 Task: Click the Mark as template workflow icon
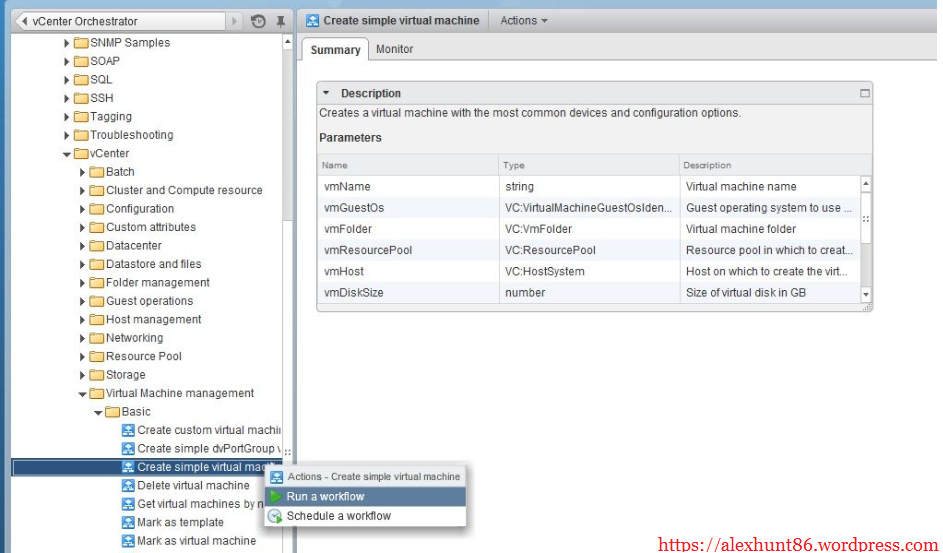click(x=128, y=523)
